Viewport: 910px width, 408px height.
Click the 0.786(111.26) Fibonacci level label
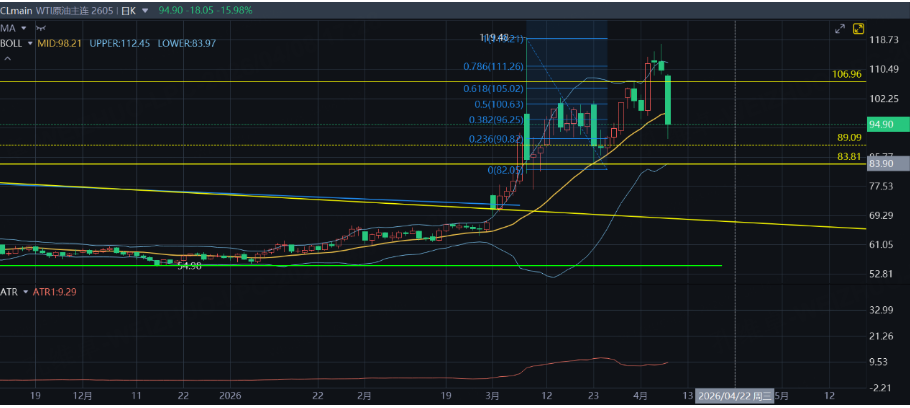pyautogui.click(x=493, y=67)
